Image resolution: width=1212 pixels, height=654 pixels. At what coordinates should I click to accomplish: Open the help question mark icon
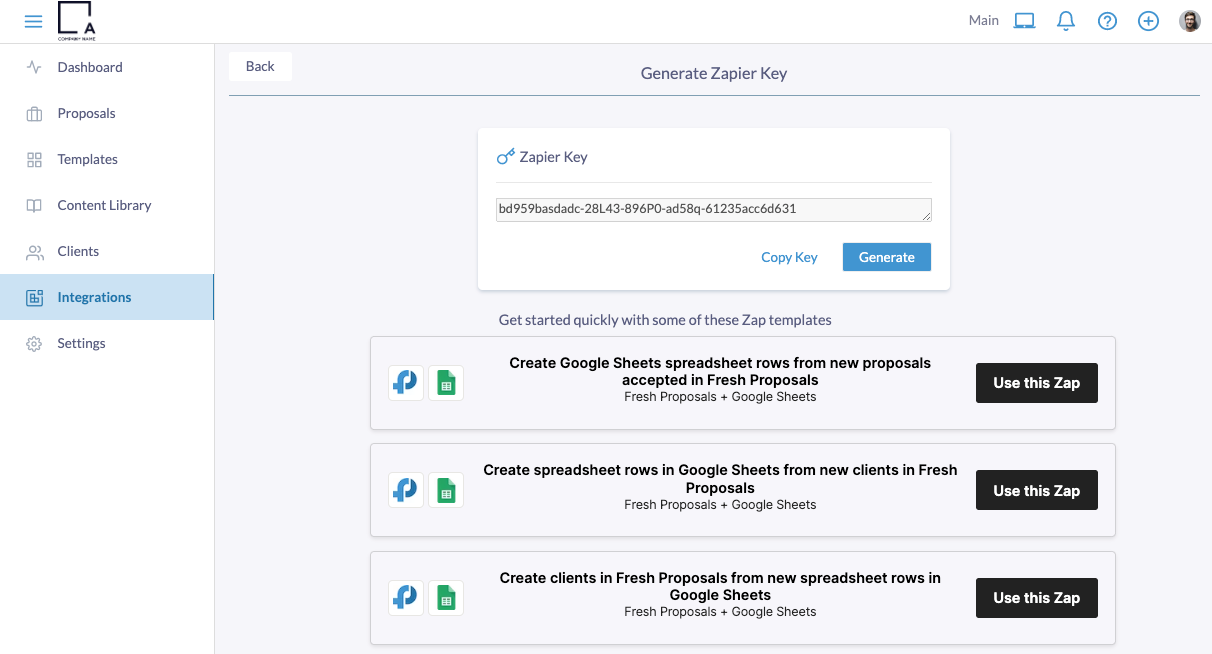1107,21
